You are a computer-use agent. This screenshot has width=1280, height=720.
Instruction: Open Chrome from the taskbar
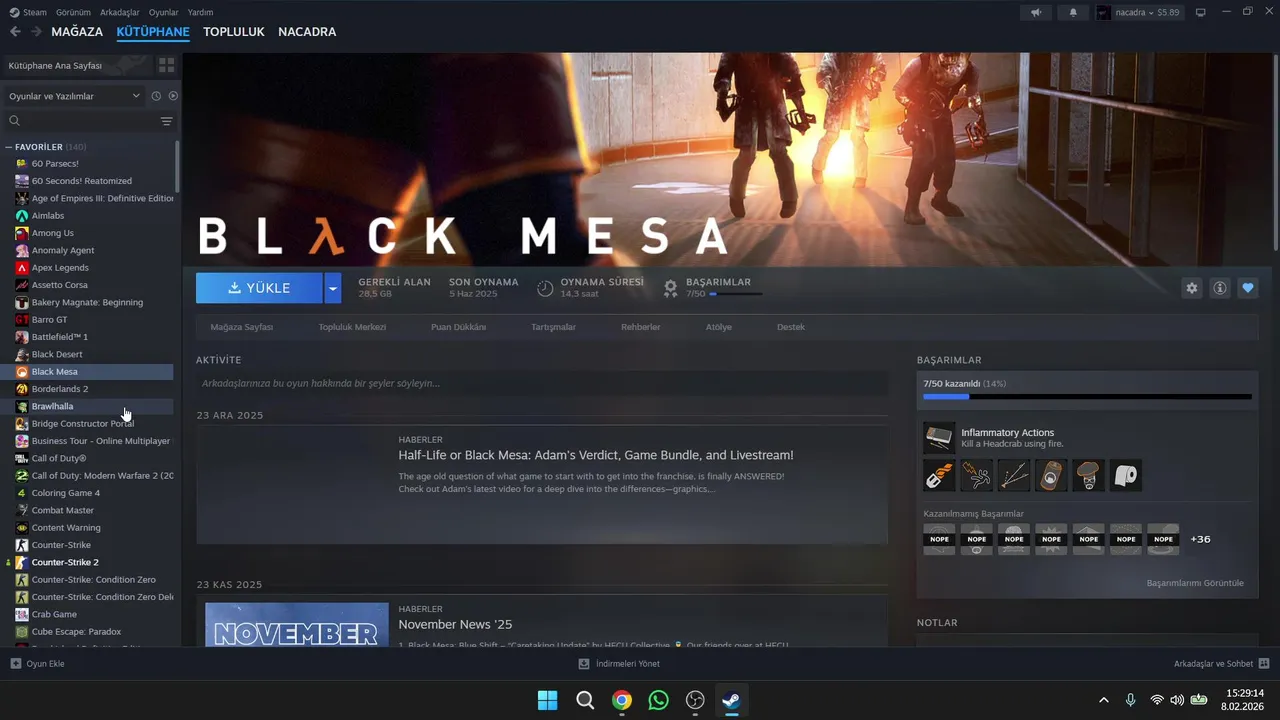[622, 700]
